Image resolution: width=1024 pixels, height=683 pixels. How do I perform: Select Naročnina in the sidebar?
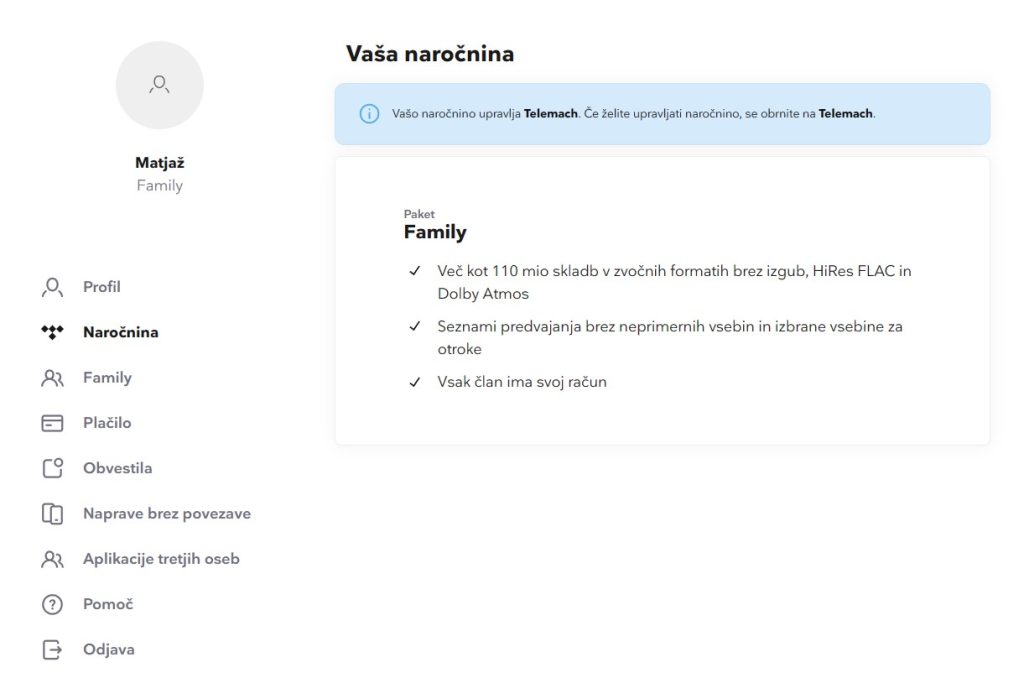120,332
